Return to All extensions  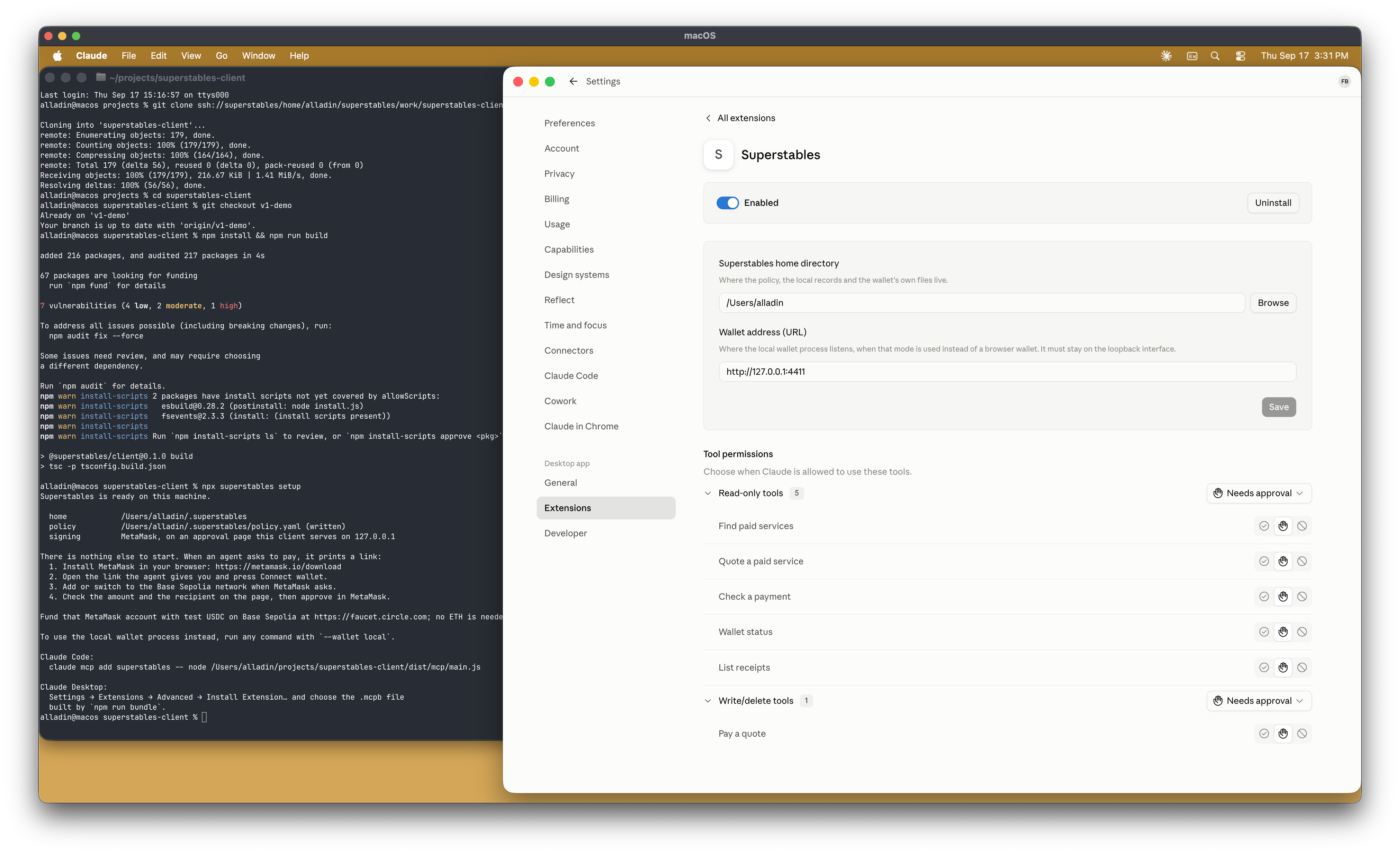pos(740,118)
